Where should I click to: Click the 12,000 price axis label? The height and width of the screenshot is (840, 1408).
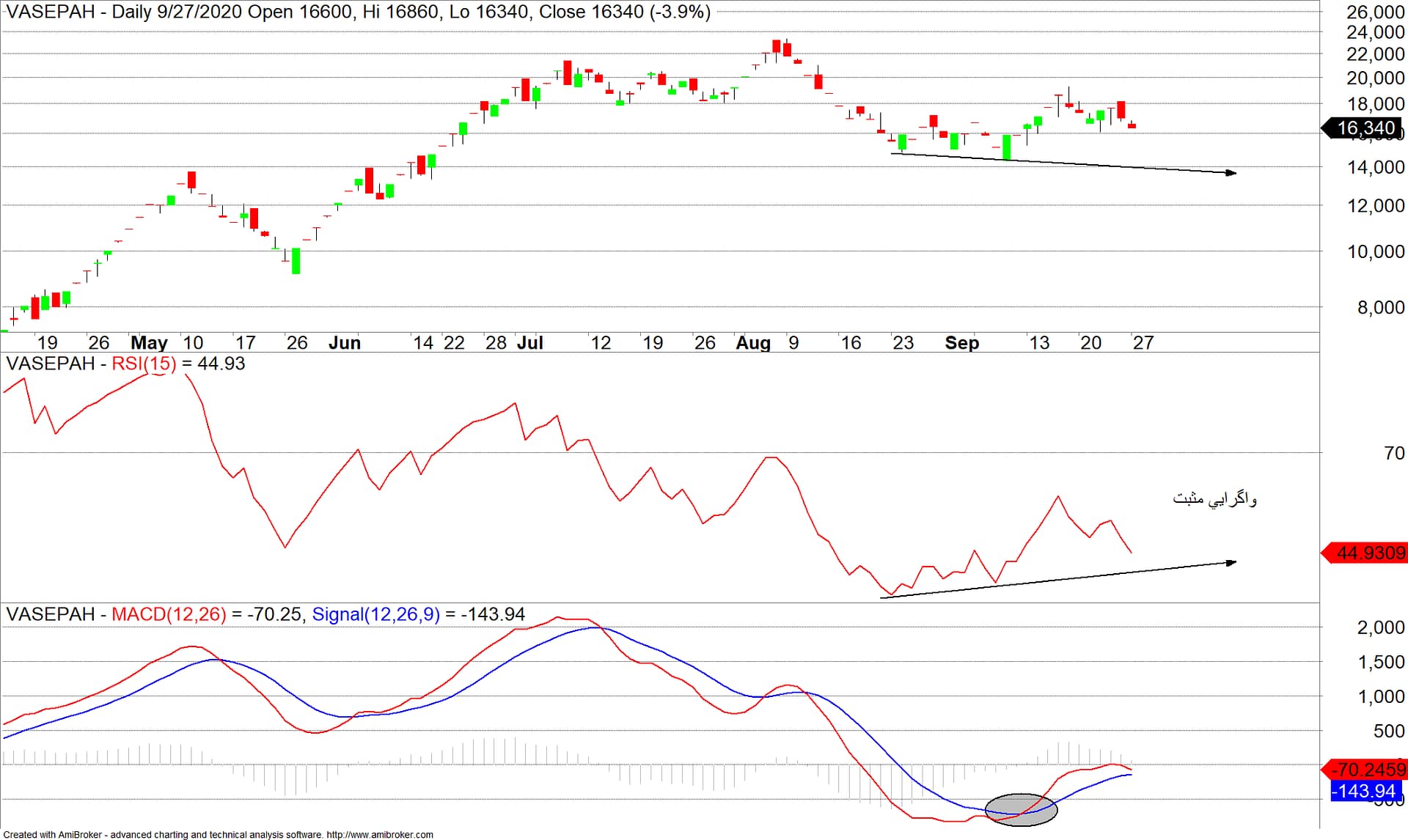click(x=1376, y=206)
